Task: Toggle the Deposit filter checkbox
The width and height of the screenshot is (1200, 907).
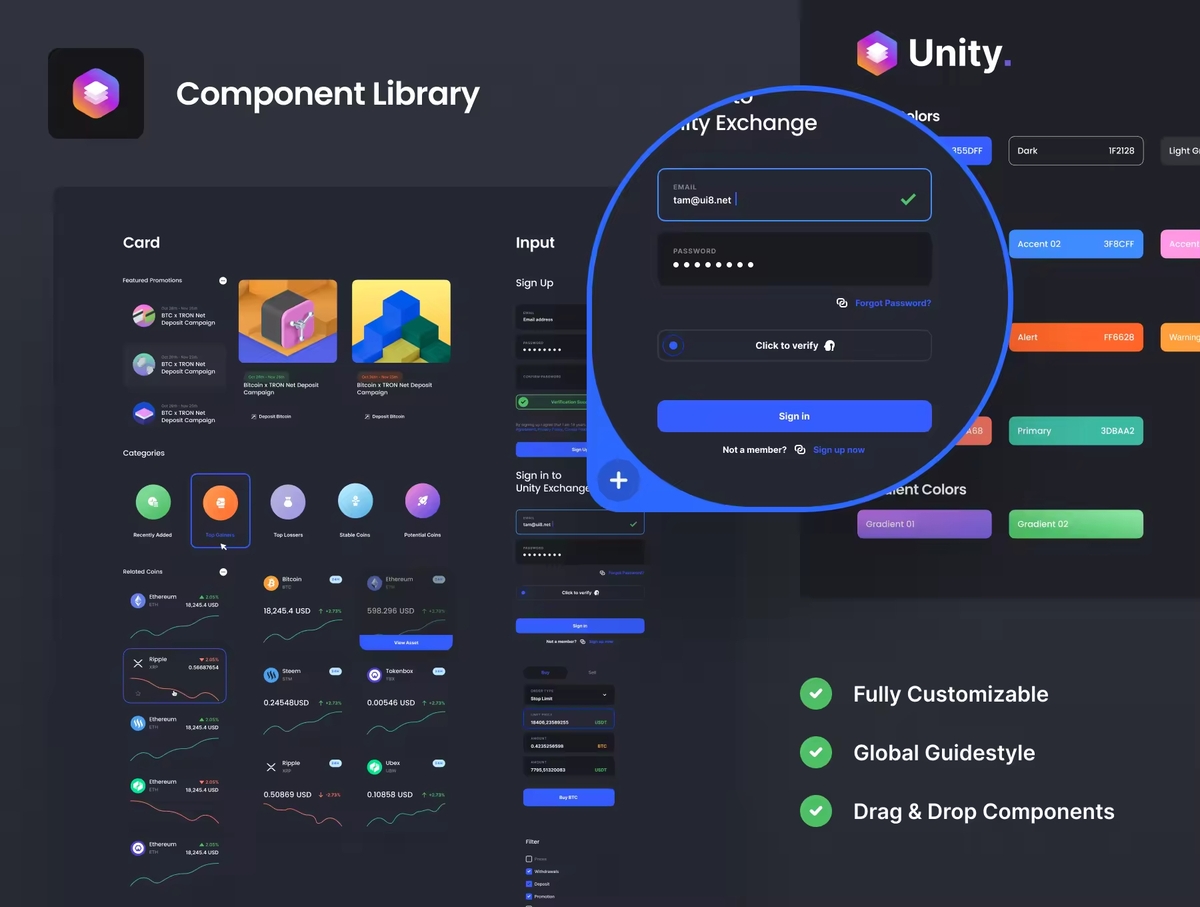Action: tap(529, 884)
